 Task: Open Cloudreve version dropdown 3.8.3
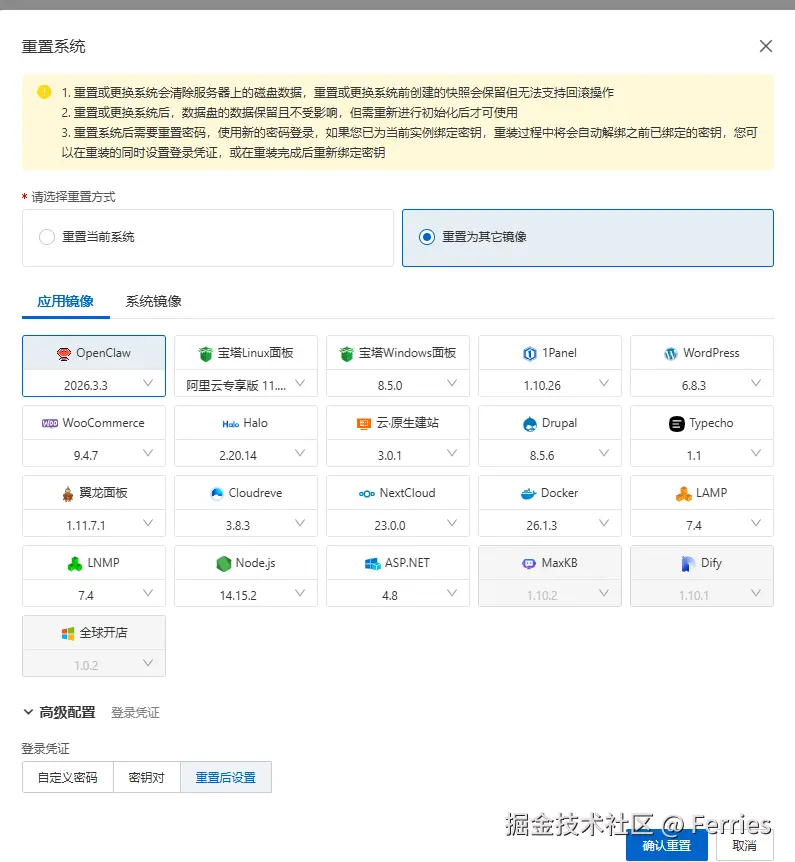(246, 524)
